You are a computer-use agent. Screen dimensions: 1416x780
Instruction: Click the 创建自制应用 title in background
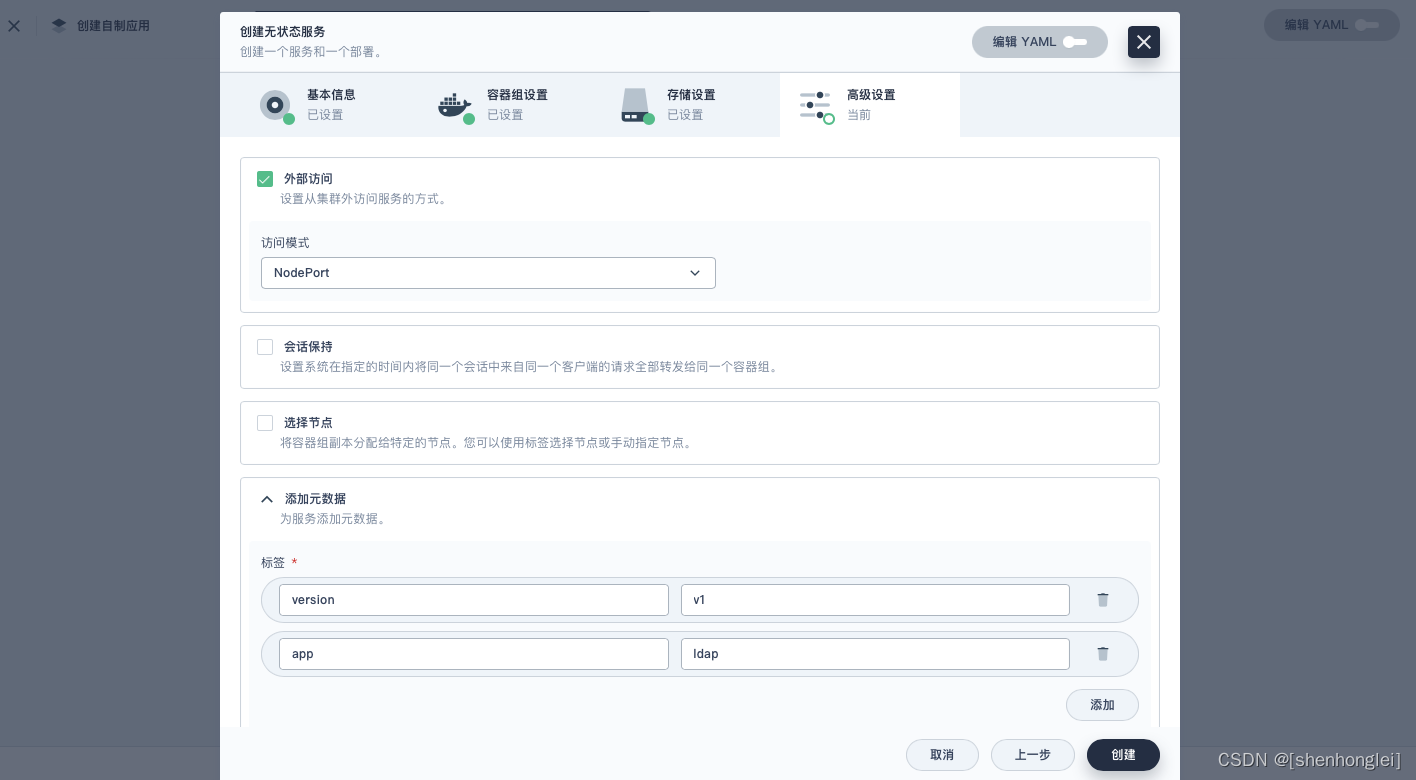click(x=113, y=25)
